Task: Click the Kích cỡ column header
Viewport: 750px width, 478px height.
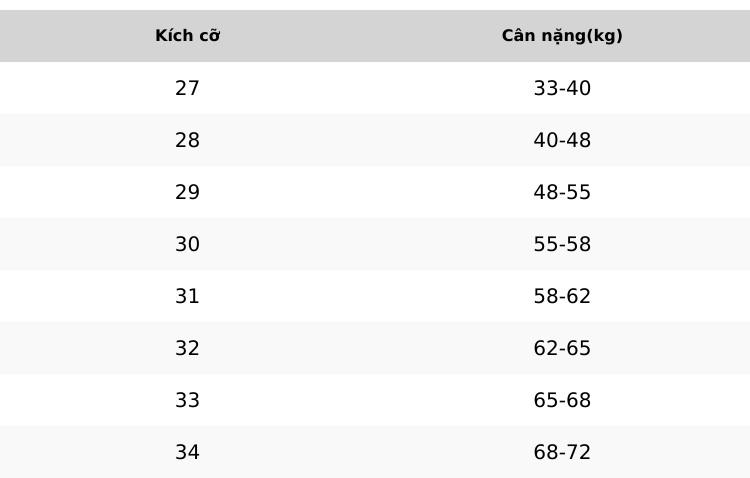Action: click(188, 36)
